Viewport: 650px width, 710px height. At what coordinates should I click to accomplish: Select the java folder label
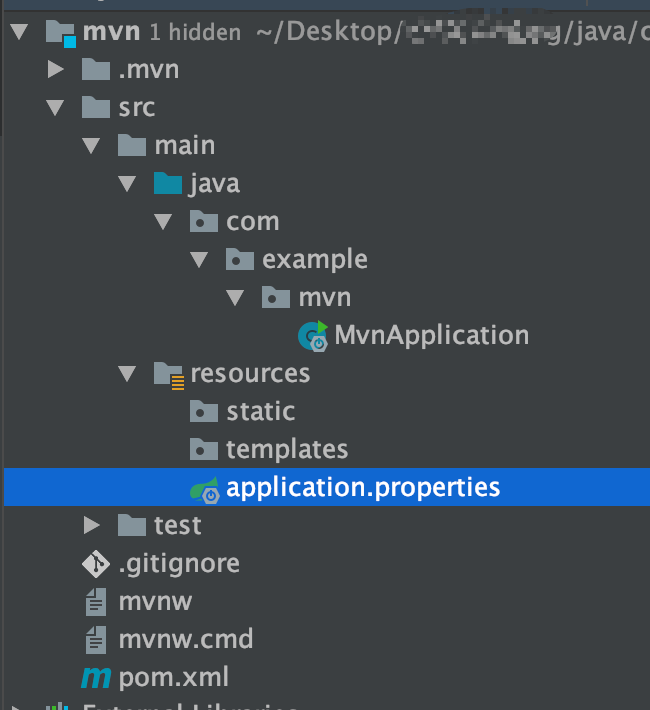point(214,184)
